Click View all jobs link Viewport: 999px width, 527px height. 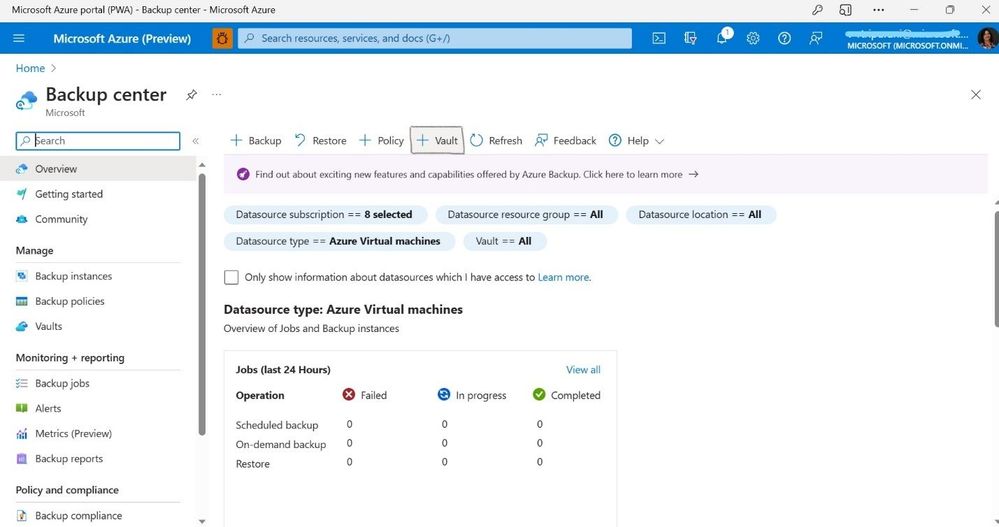pos(583,370)
